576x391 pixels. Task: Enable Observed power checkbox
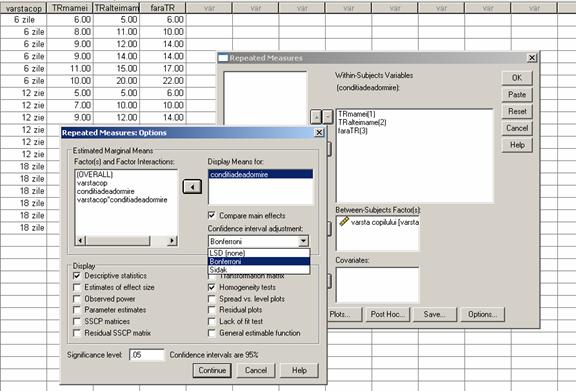point(77,299)
